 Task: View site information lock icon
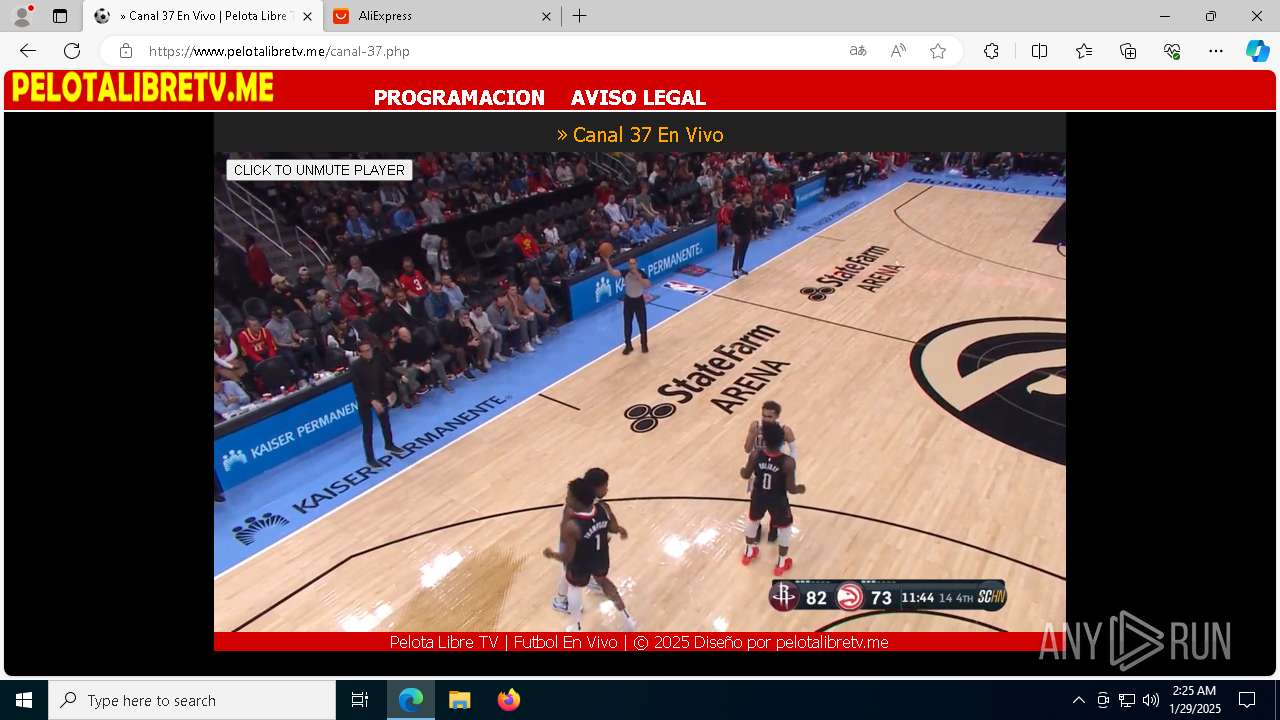(x=125, y=51)
